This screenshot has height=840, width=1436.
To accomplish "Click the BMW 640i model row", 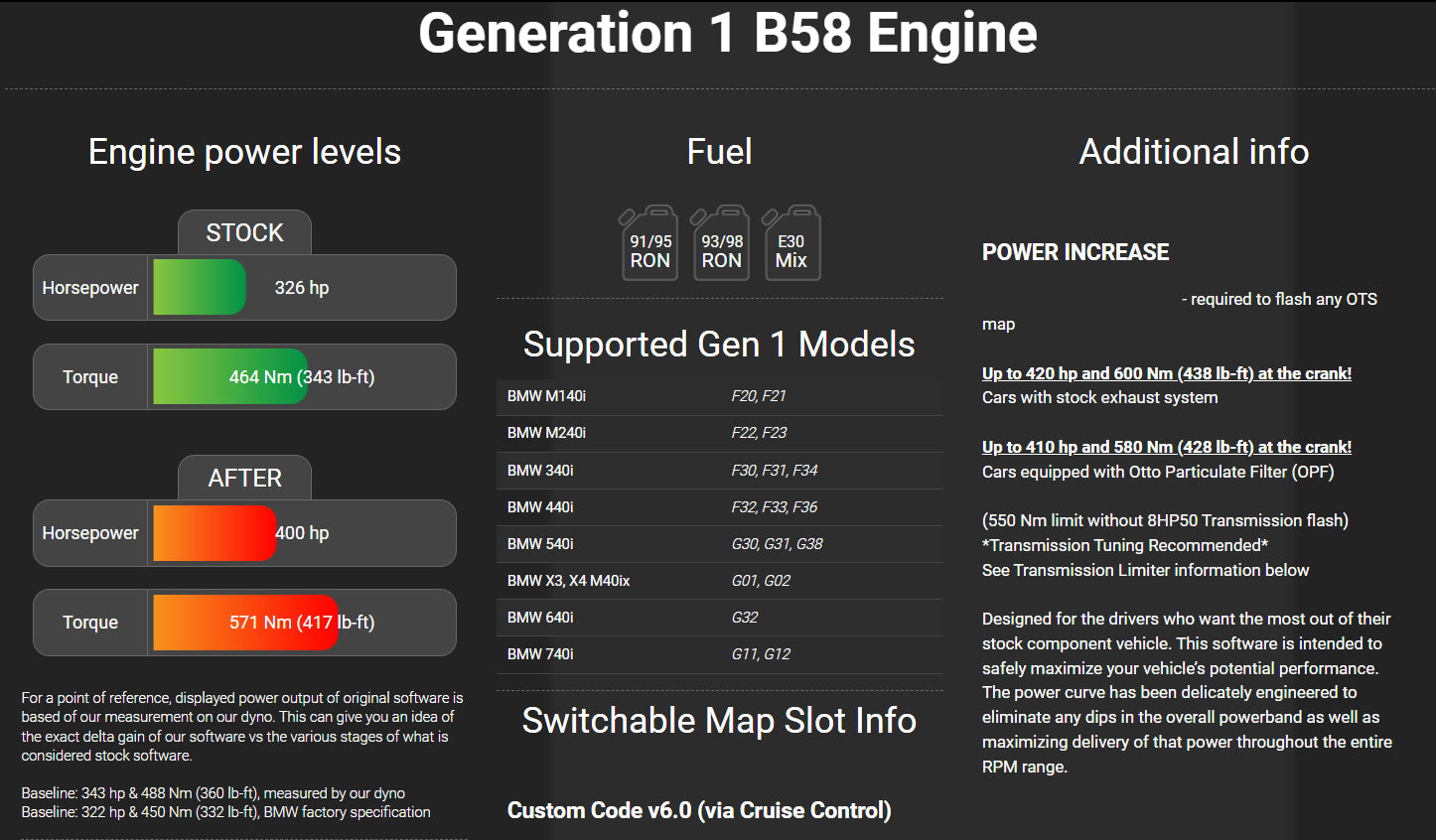I will coord(719,618).
